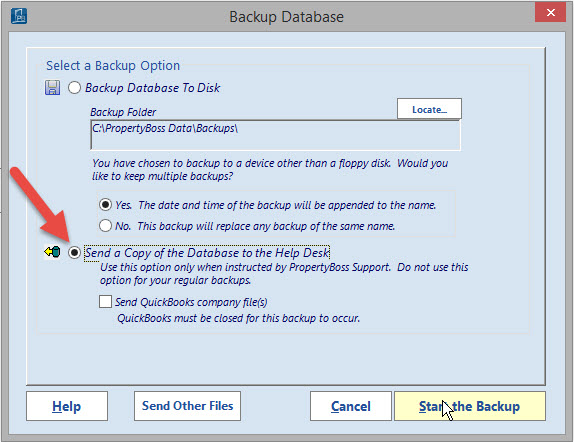Screen dimensions: 574x442
Task: Choose Yes to keep multiple backups
Action: pyautogui.click(x=105, y=204)
